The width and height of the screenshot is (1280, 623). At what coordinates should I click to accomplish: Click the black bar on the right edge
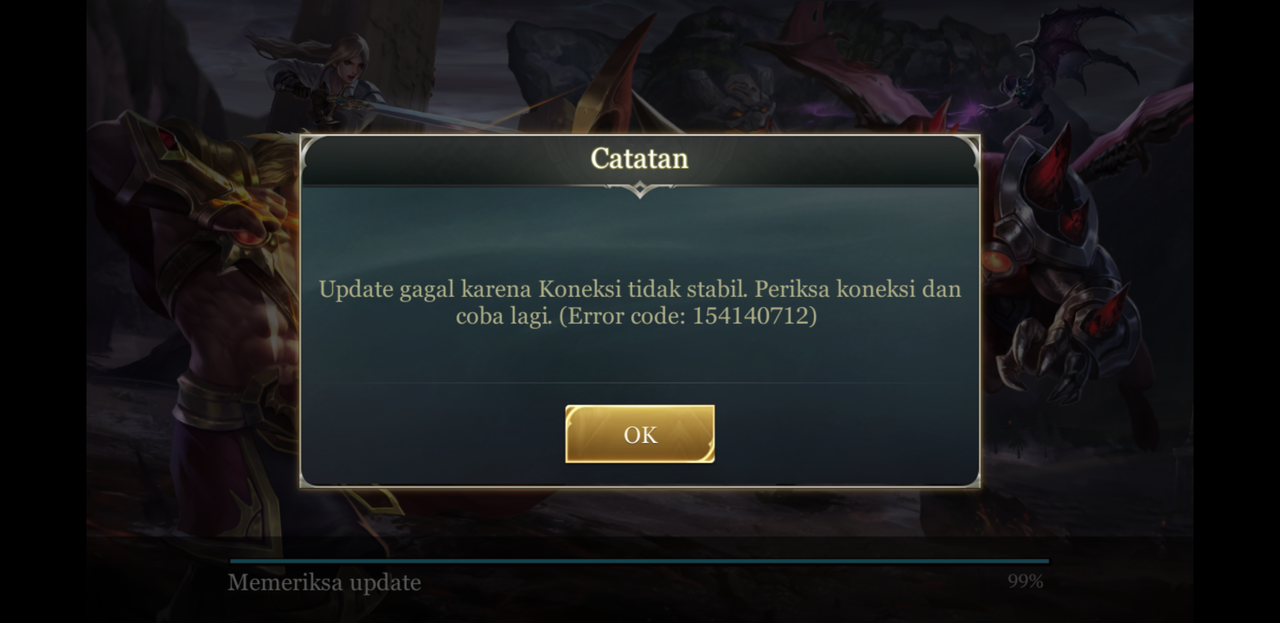click(1237, 311)
